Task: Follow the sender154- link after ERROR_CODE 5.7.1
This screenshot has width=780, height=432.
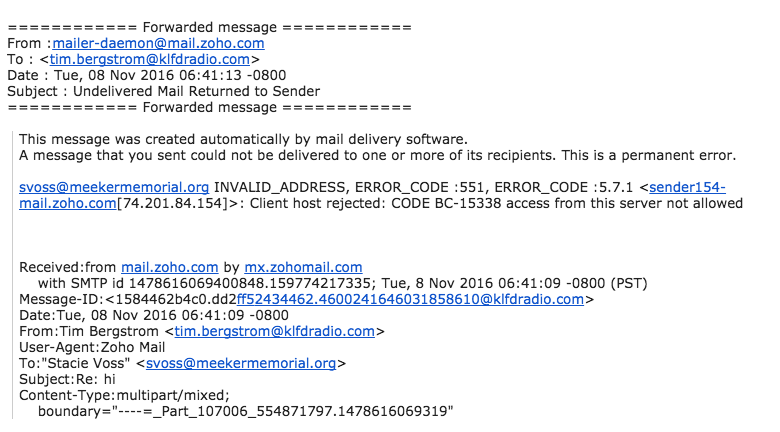Action: click(x=687, y=187)
